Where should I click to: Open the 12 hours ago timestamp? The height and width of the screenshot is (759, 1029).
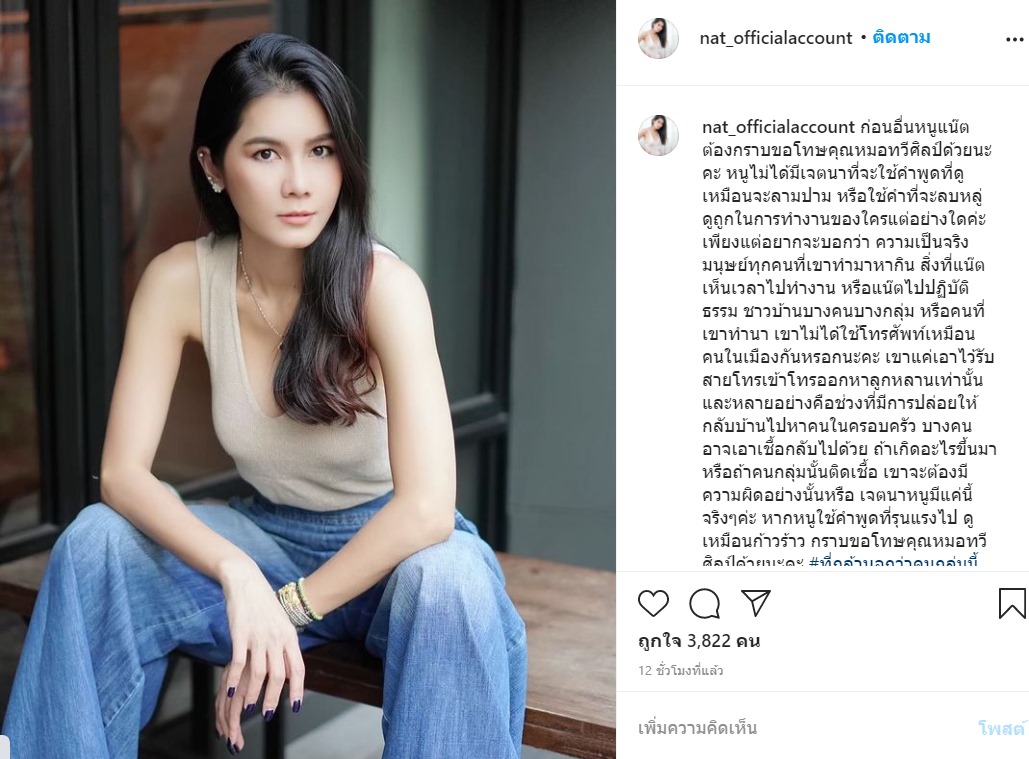tap(681, 670)
